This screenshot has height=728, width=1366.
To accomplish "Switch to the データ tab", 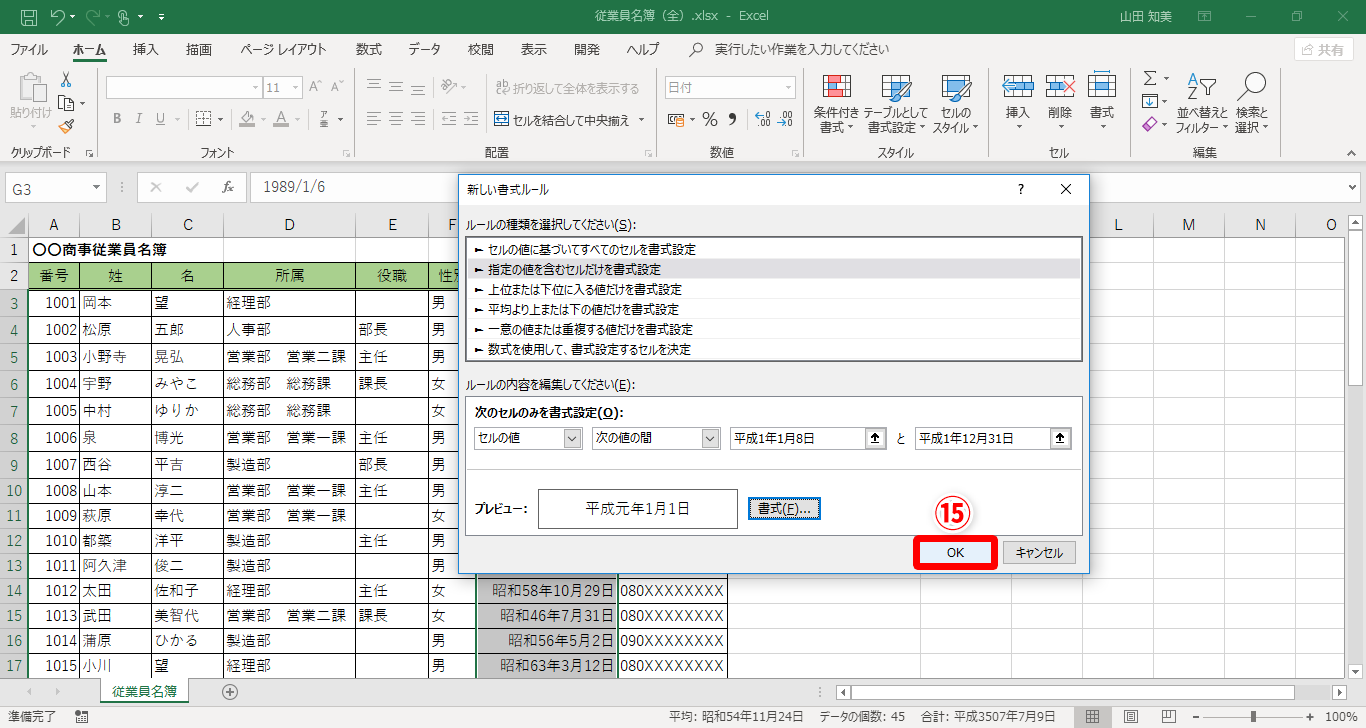I will [425, 49].
